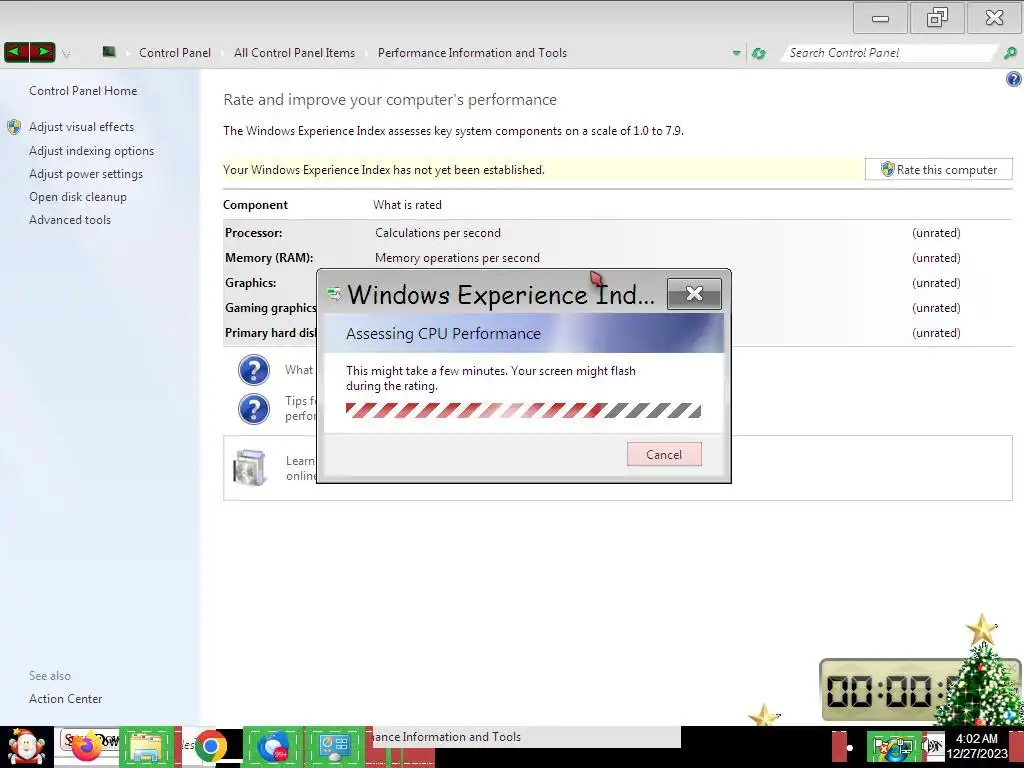The width and height of the screenshot is (1024, 768).
Task: Go to Control Panel breadcrumb
Action: click(175, 53)
